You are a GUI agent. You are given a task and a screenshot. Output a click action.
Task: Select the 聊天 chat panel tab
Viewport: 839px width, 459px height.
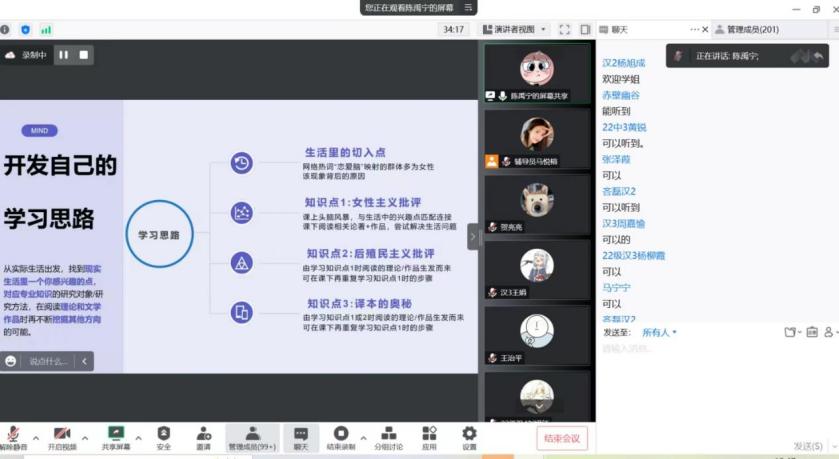[613, 30]
